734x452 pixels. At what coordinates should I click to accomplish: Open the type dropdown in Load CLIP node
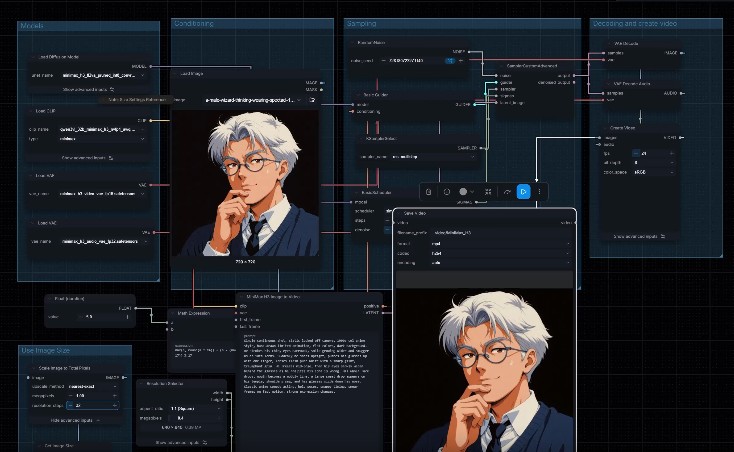click(x=102, y=139)
